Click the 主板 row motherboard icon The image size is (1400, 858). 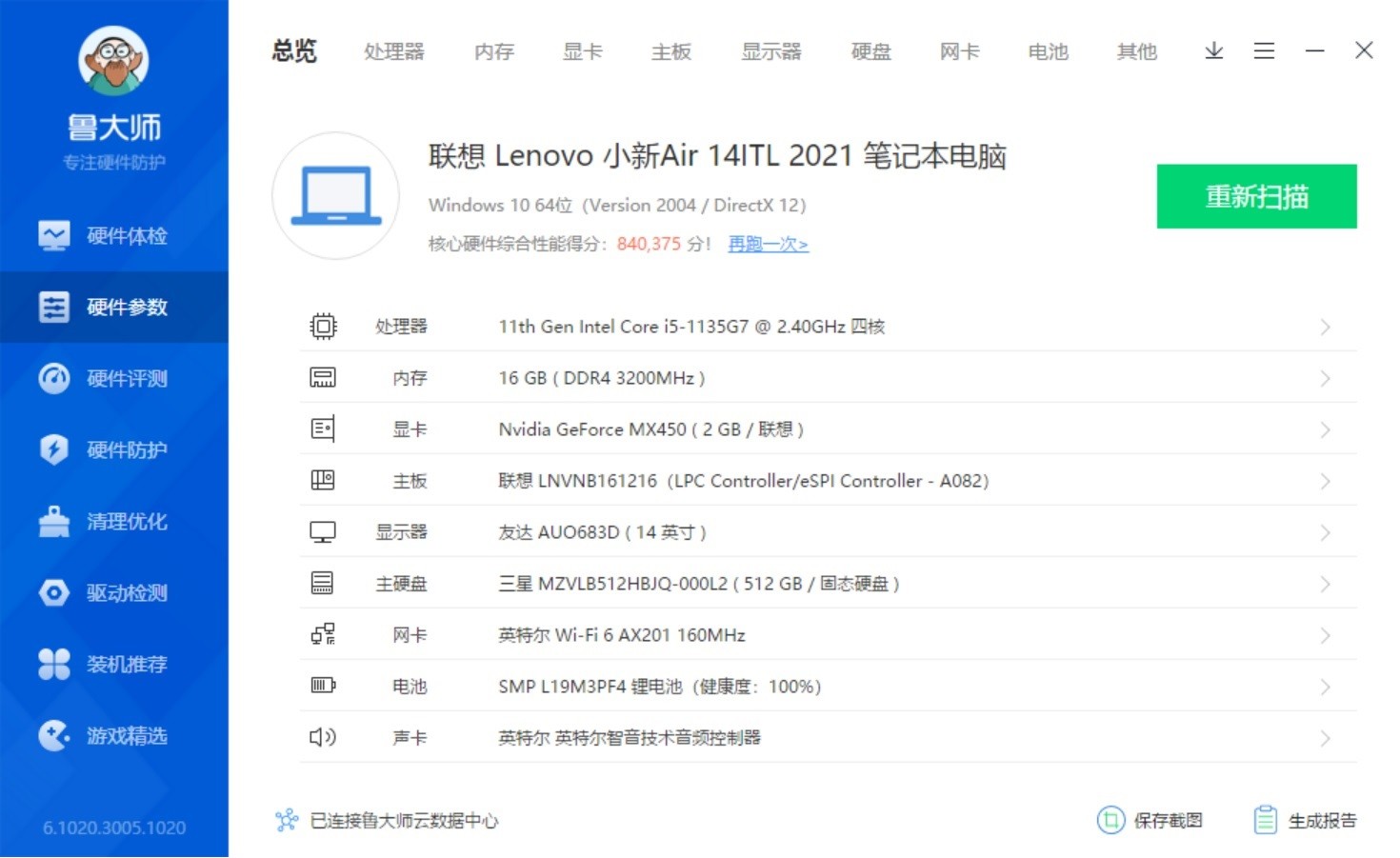(323, 481)
